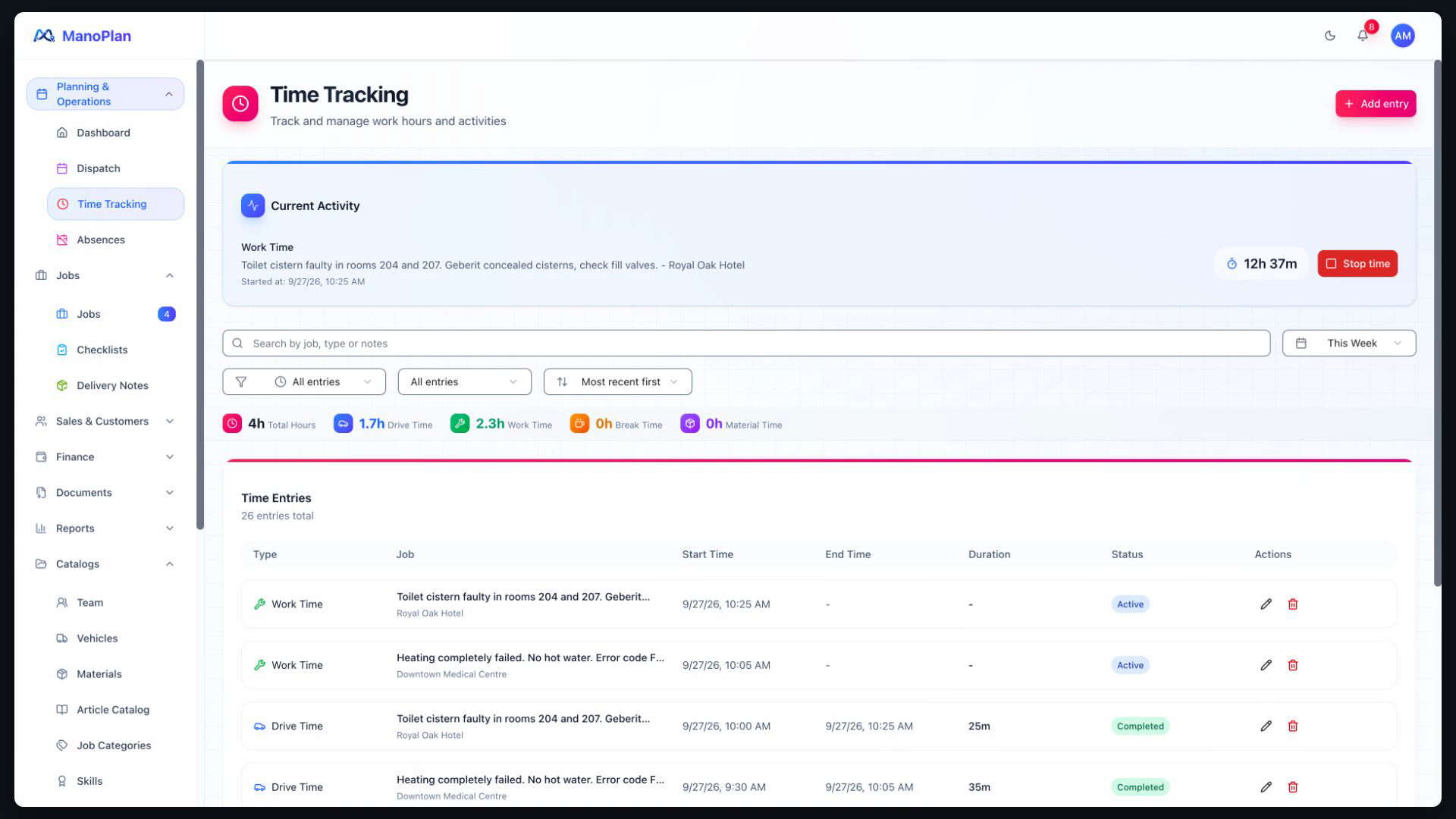Click the Duration column header
This screenshot has width=1456, height=819.
coord(989,554)
